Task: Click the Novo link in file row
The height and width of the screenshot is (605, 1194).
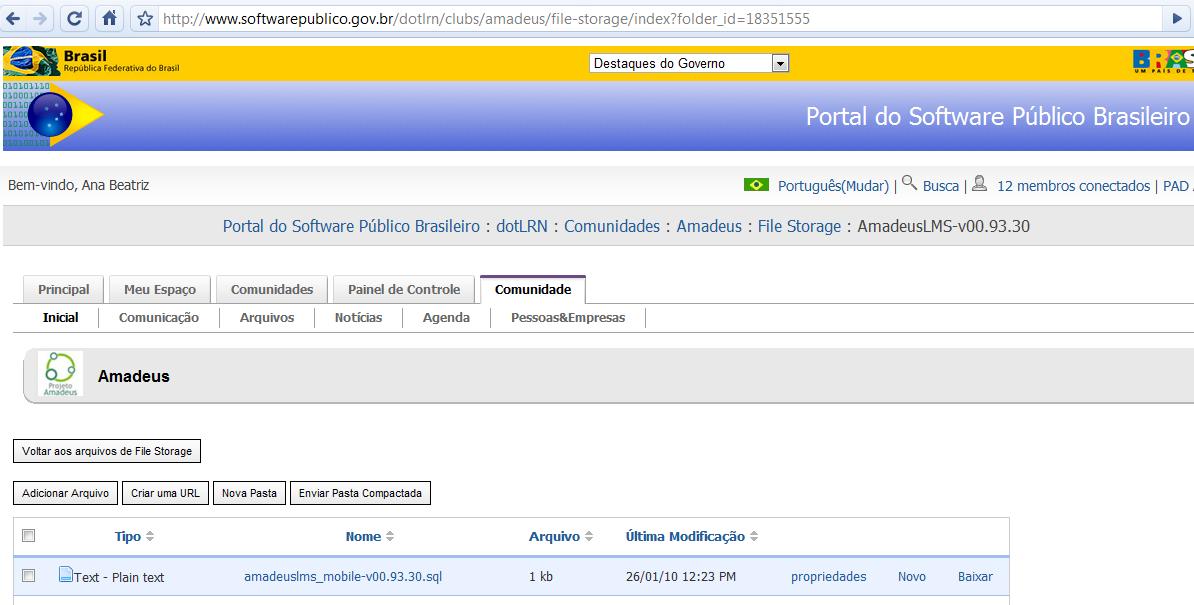Action: (911, 576)
